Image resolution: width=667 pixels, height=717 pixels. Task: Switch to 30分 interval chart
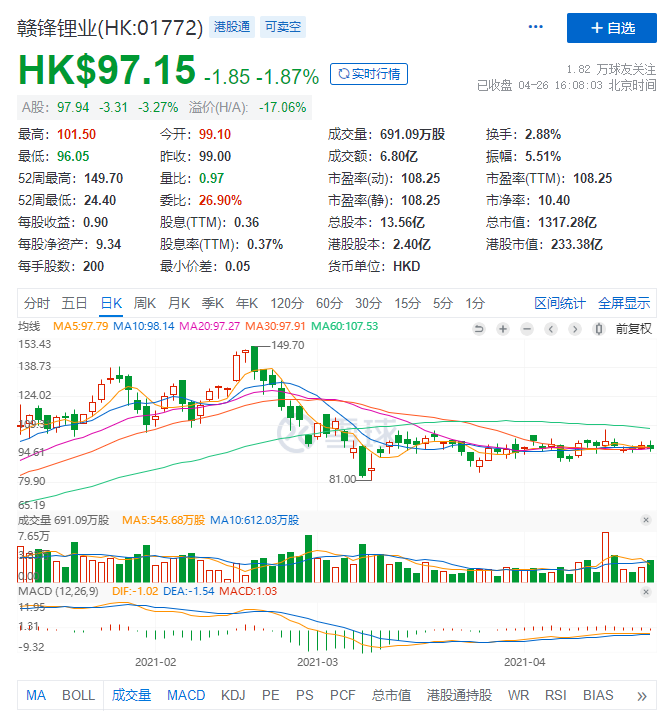(368, 303)
